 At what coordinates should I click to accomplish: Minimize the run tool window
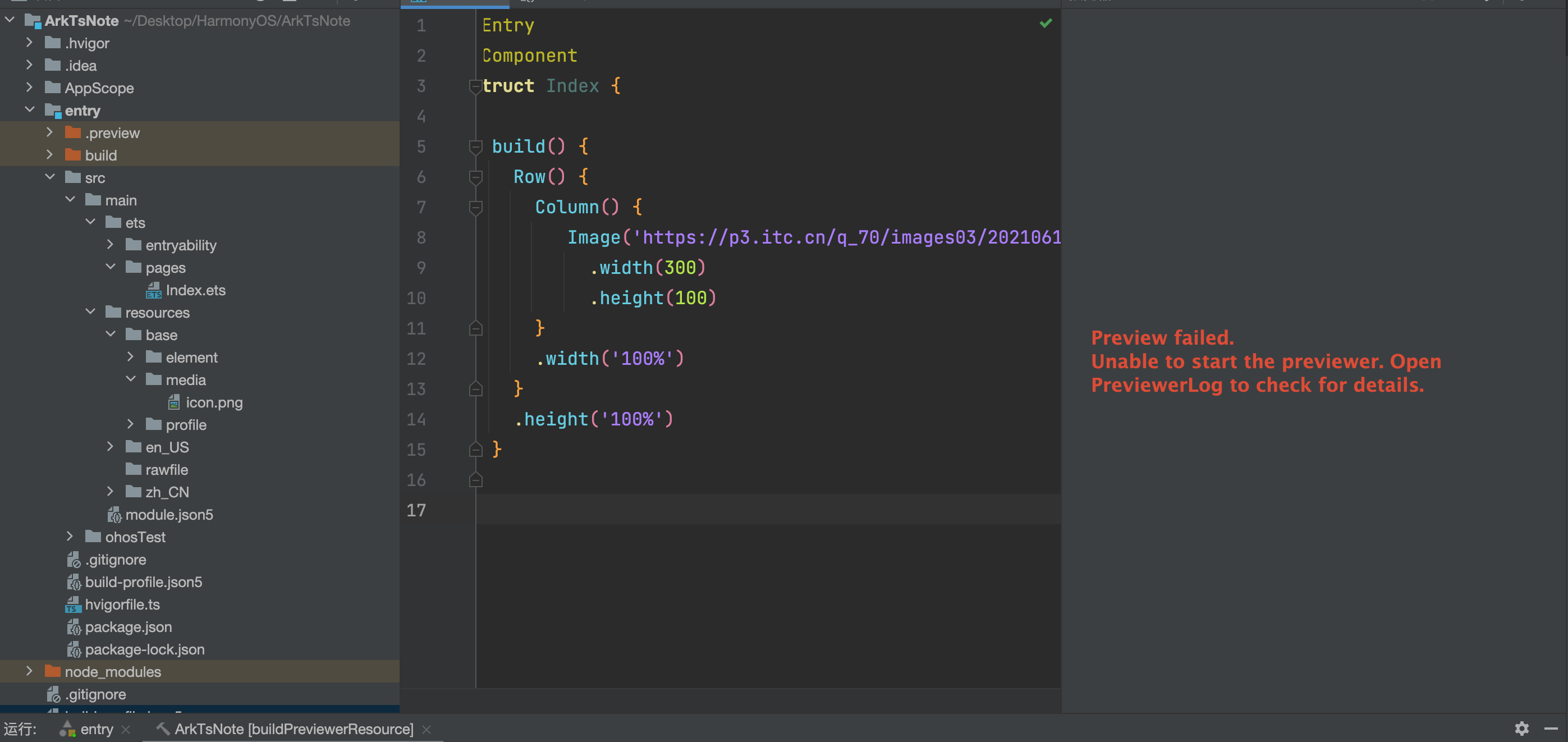pos(1551,728)
